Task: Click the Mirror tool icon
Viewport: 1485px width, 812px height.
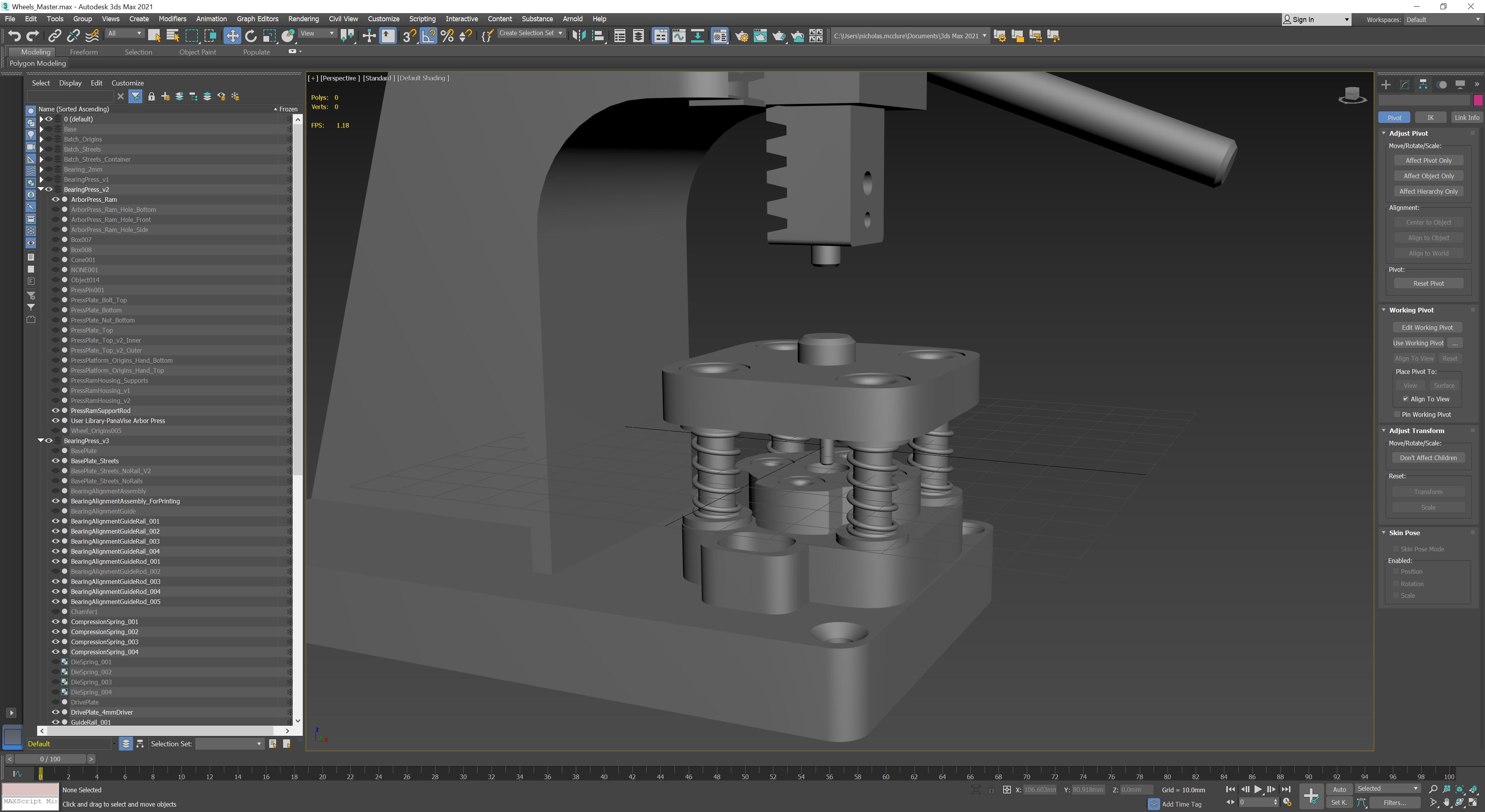Action: click(x=579, y=36)
